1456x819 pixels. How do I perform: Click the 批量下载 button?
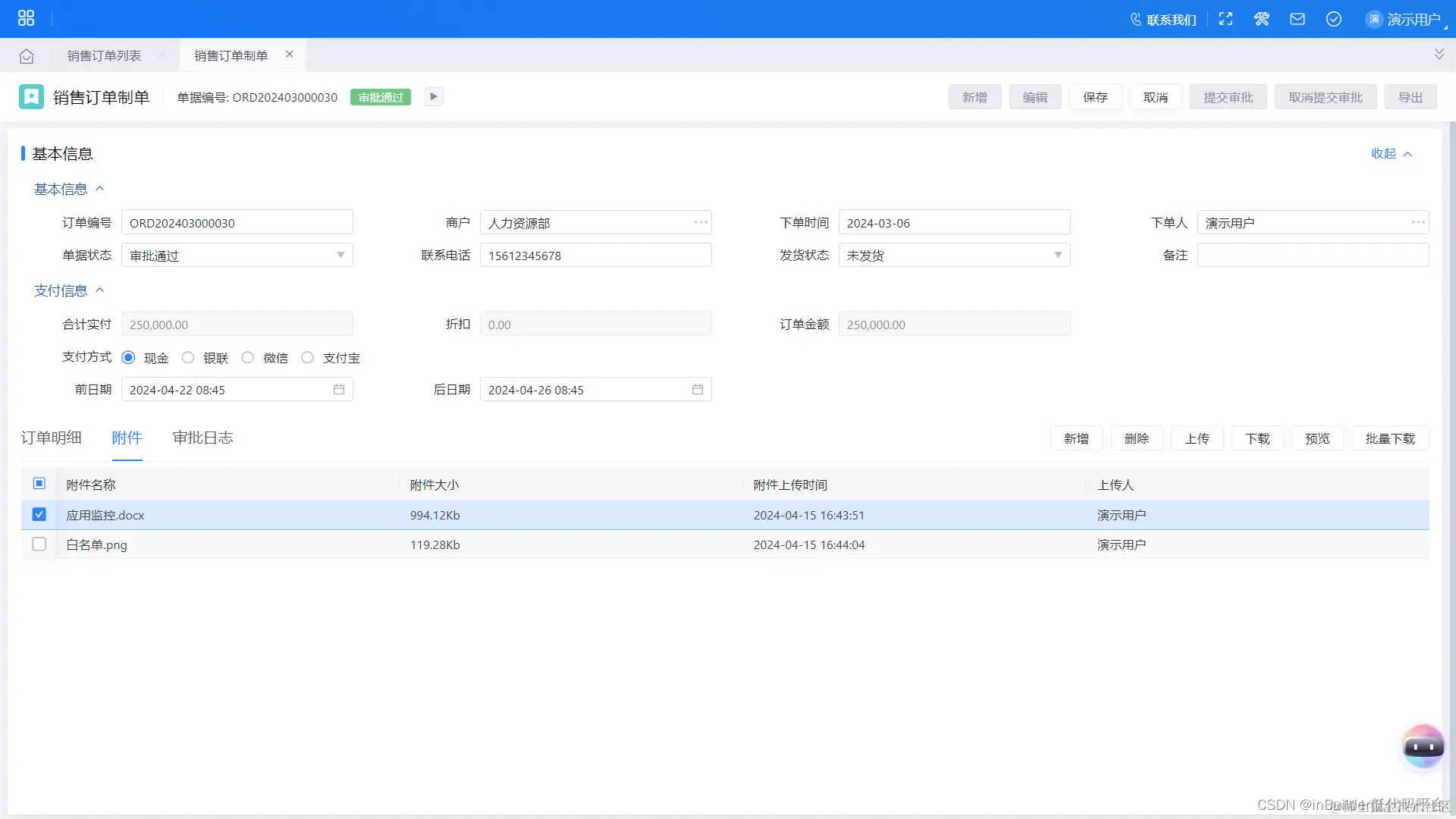(x=1390, y=438)
